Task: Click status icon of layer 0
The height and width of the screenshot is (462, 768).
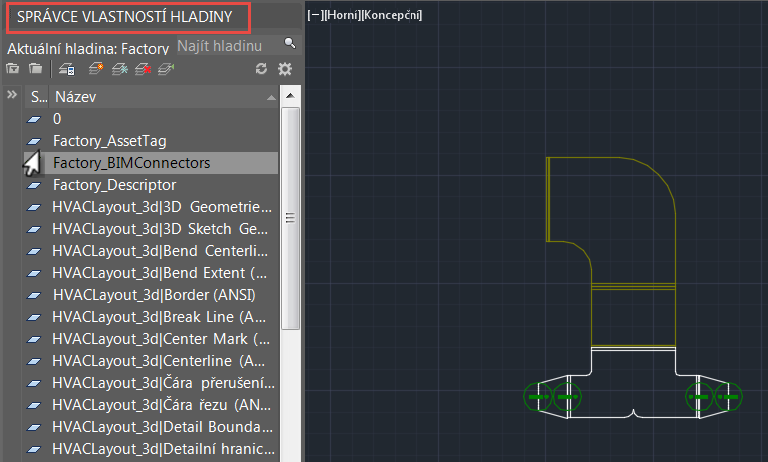Action: coord(34,119)
